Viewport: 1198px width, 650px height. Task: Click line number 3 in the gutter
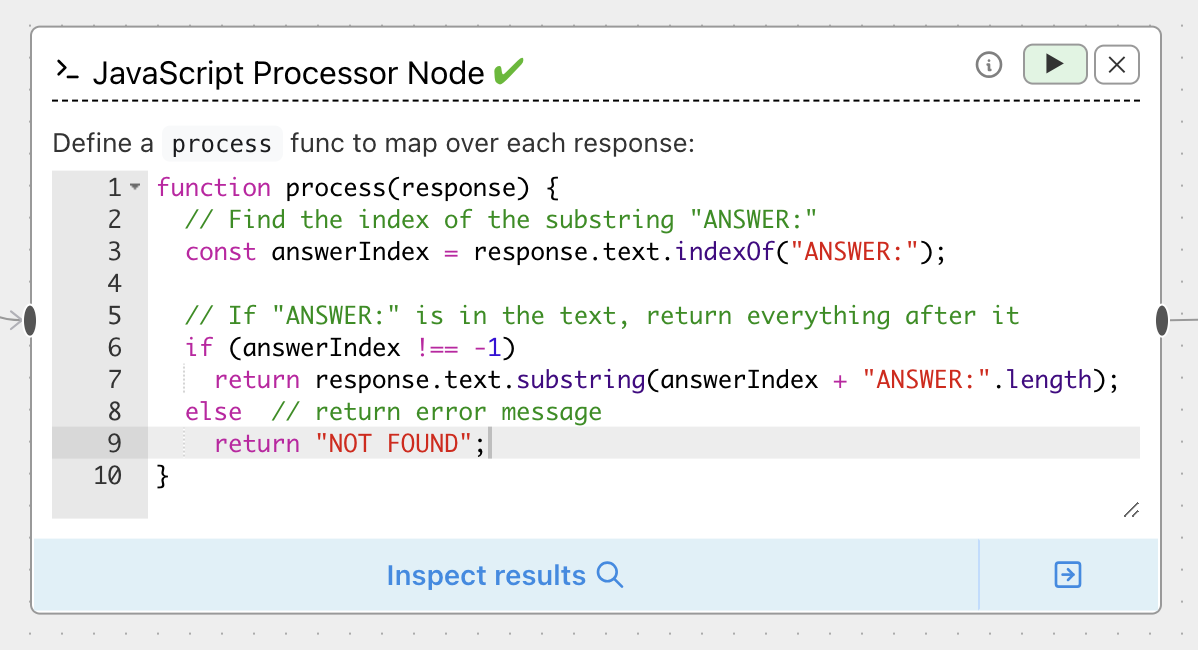click(114, 251)
